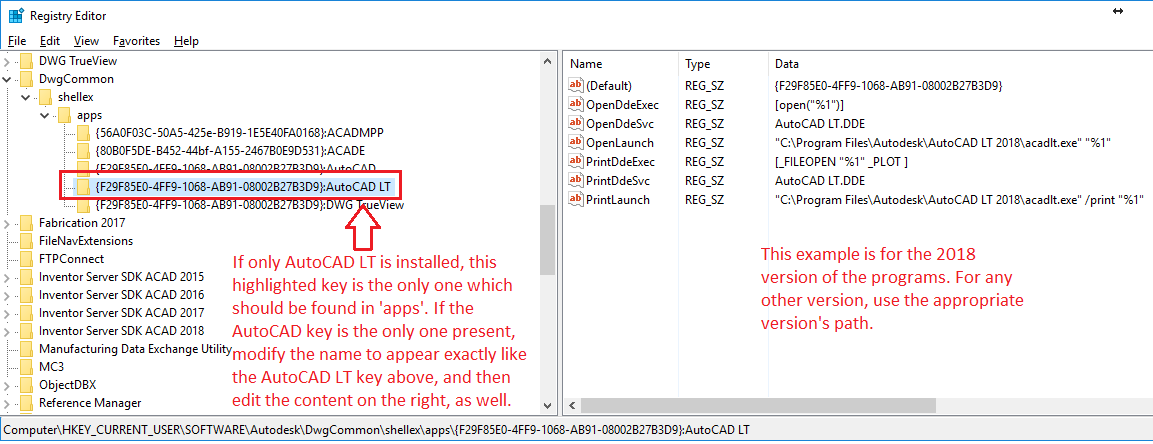Expand the Reference Manager tree node
Viewport: 1153px width, 444px height.
(7, 403)
